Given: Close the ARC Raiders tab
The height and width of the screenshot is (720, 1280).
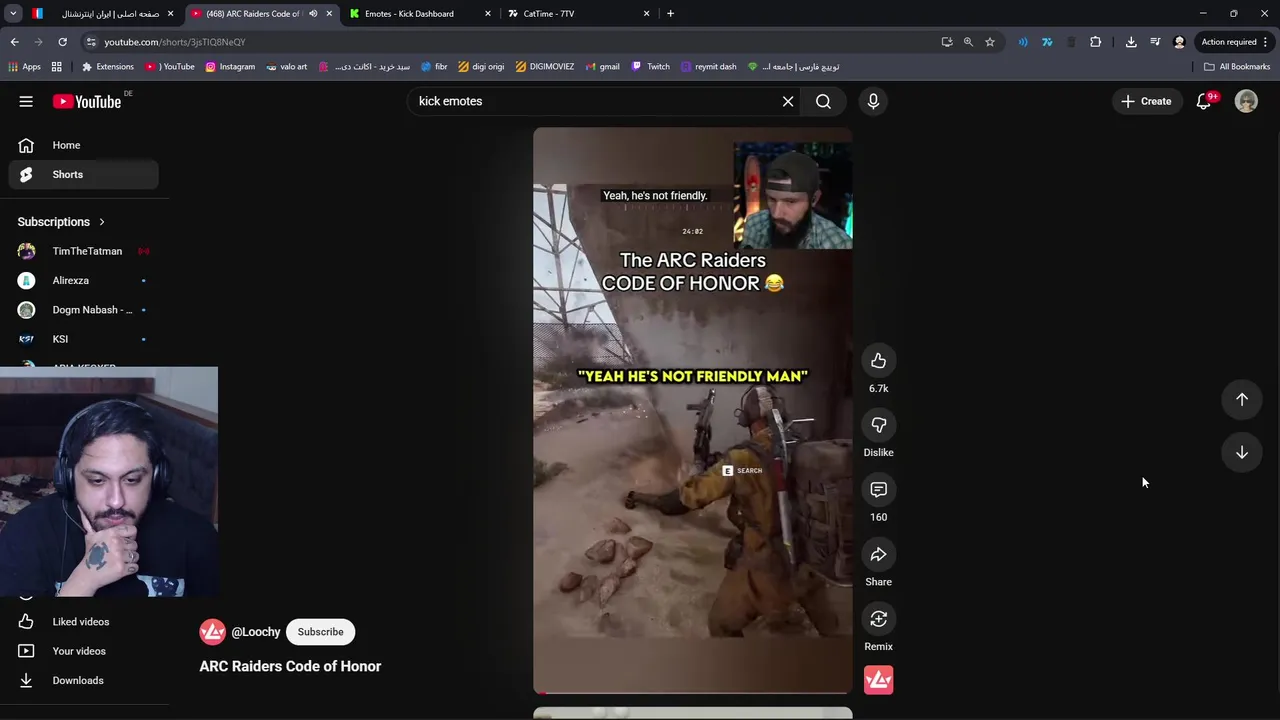Looking at the screenshot, I should pos(329,14).
